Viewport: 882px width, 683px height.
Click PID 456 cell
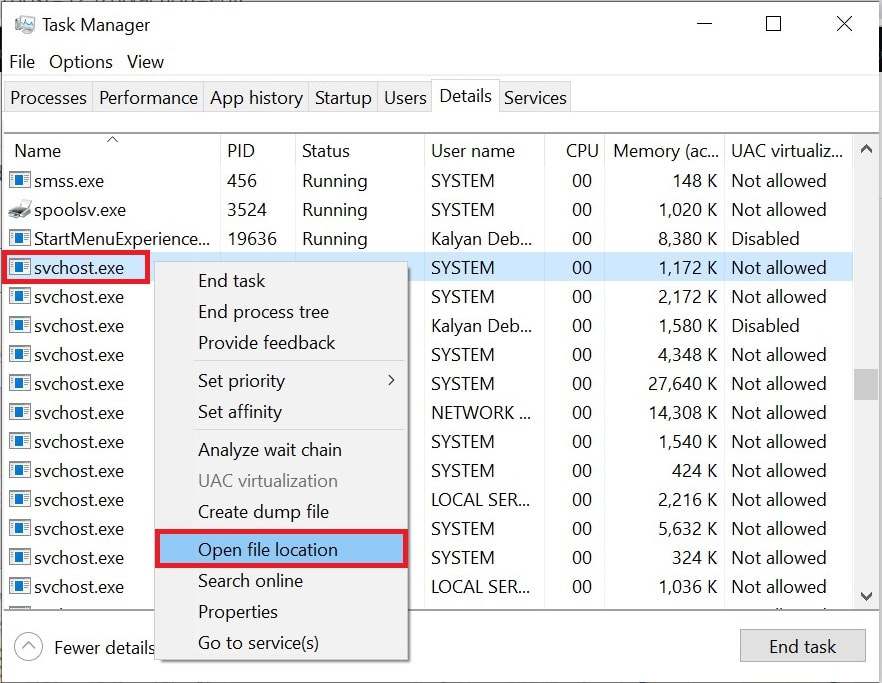[241, 181]
